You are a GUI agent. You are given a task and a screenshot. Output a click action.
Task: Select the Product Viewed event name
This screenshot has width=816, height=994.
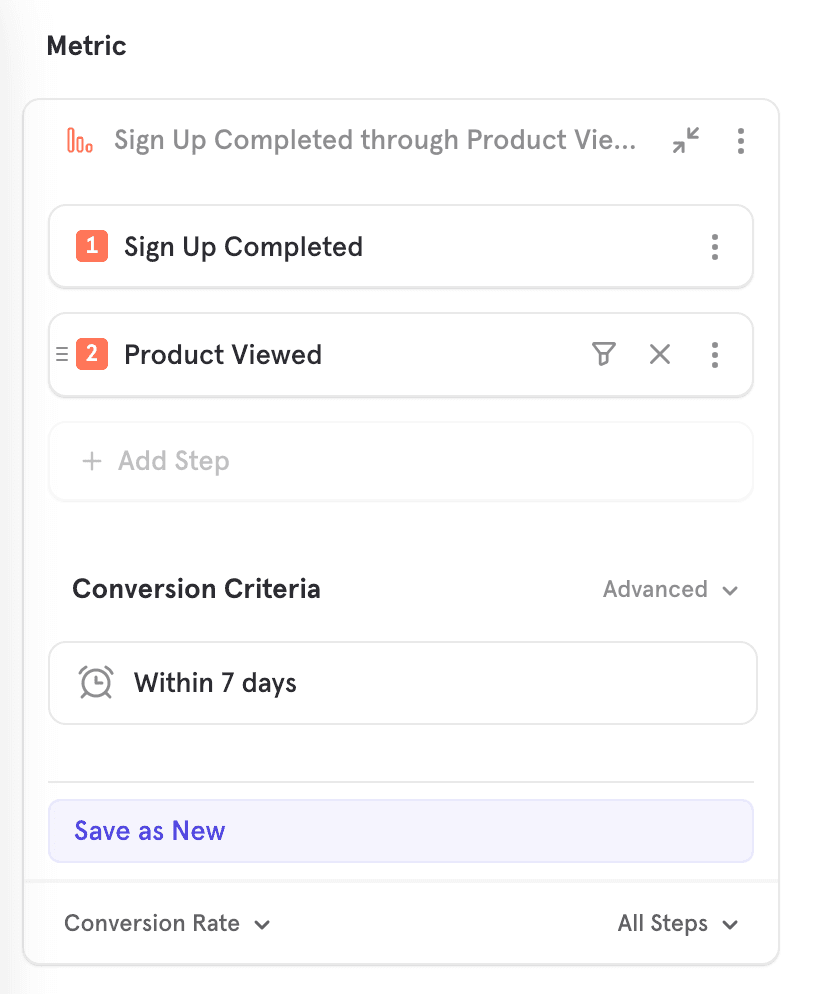coord(223,355)
